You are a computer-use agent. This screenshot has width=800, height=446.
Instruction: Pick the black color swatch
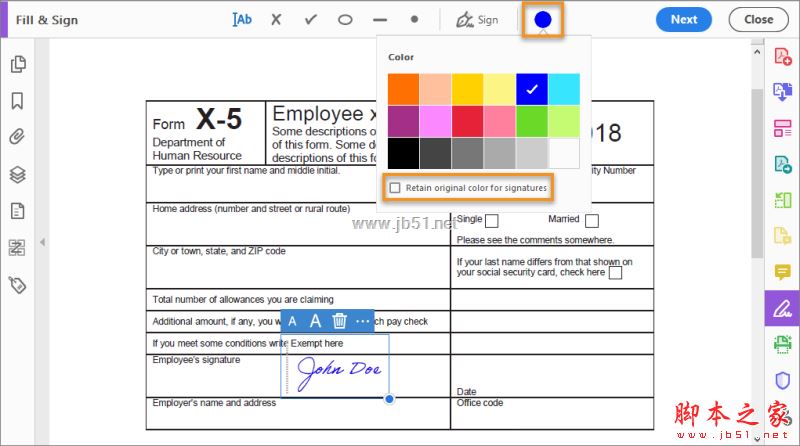click(x=404, y=153)
